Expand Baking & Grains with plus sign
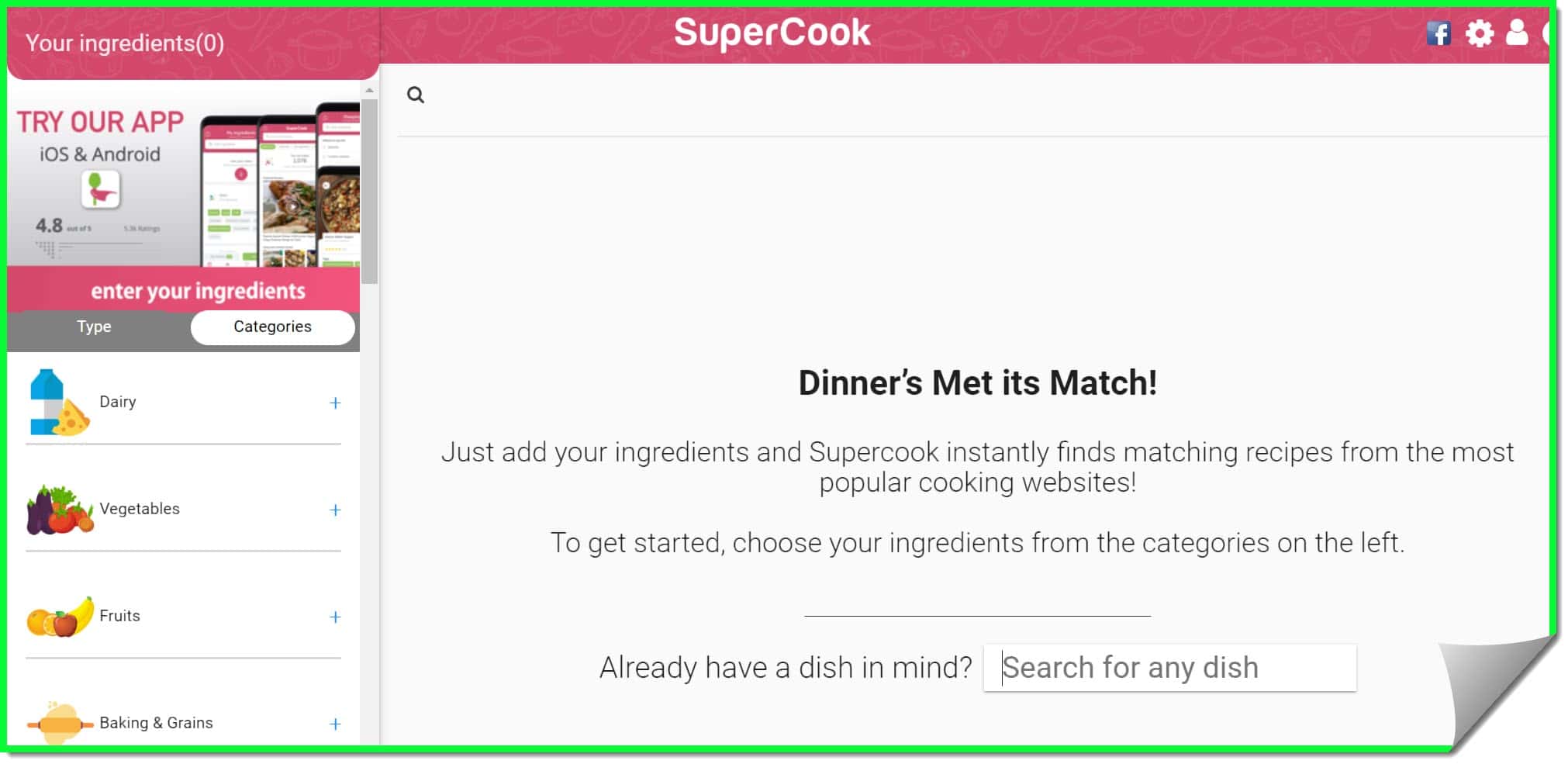This screenshot has height=764, width=1568. 335,724
